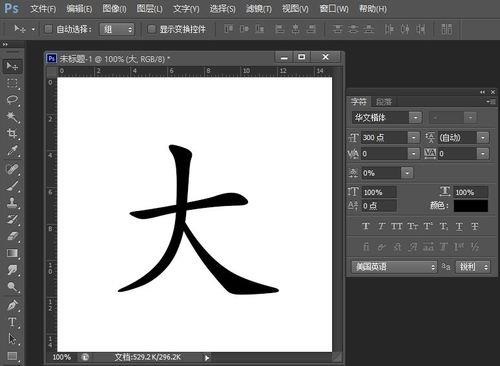Select the Eyedropper tool

click(x=12, y=151)
